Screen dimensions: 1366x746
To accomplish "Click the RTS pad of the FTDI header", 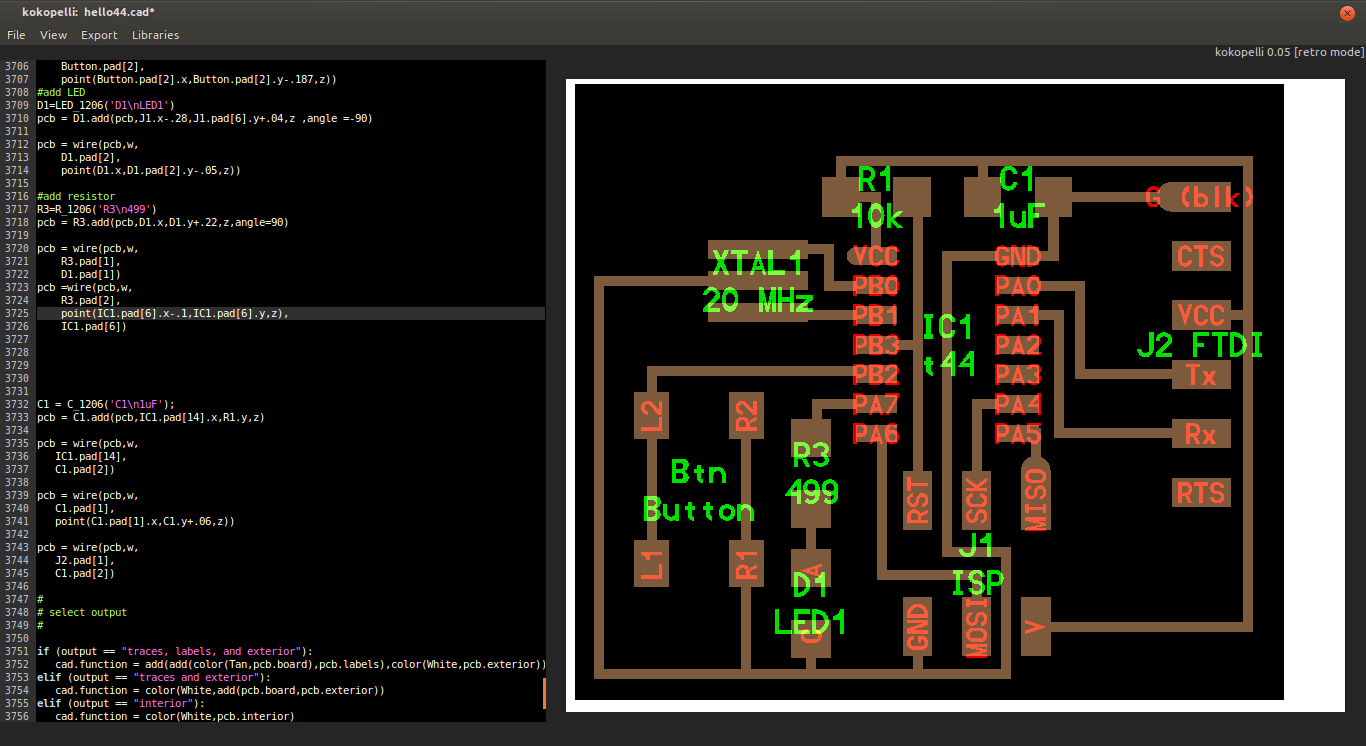I will 1201,493.
